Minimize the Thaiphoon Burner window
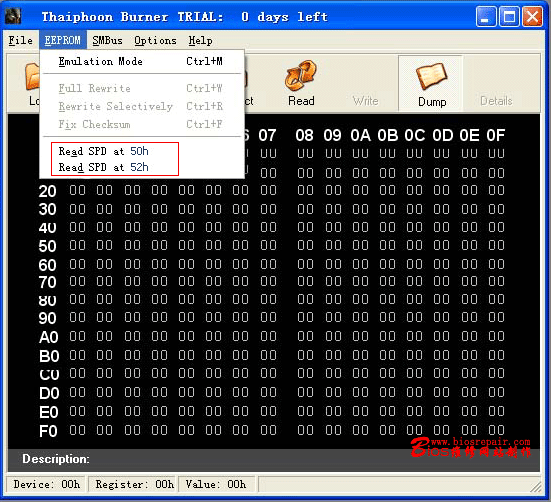The height and width of the screenshot is (502, 551). [486, 16]
